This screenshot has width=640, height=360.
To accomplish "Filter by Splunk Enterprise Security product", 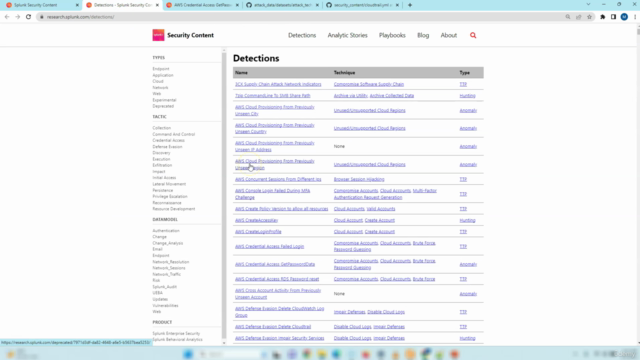I will [176, 333].
